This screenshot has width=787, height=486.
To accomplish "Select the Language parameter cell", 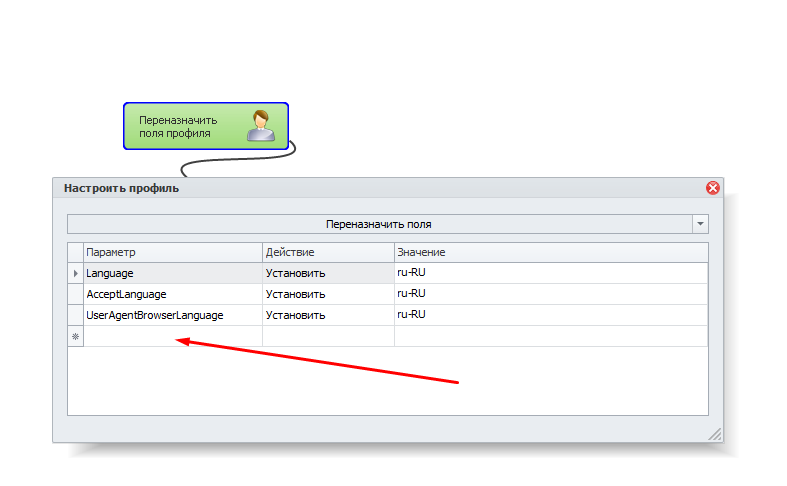I will (173, 273).
